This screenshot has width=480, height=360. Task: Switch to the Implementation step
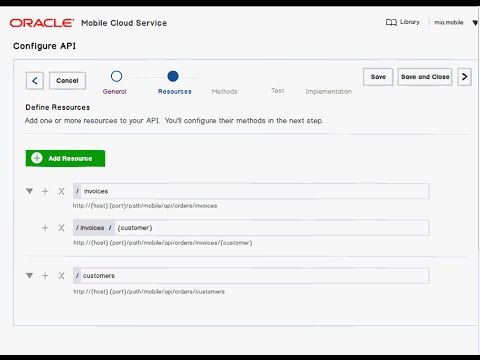pos(329,91)
